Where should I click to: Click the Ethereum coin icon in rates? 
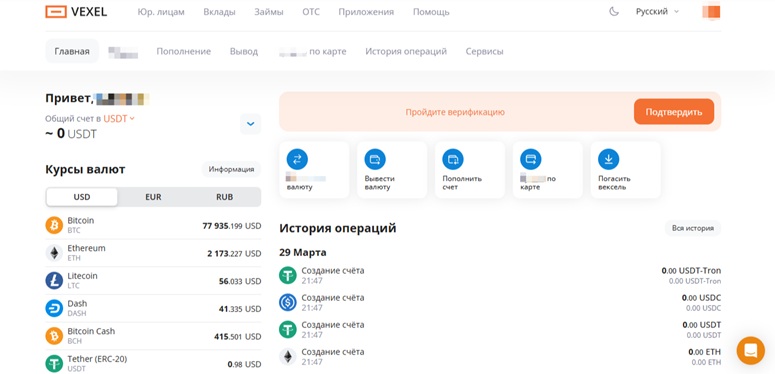(x=54, y=253)
